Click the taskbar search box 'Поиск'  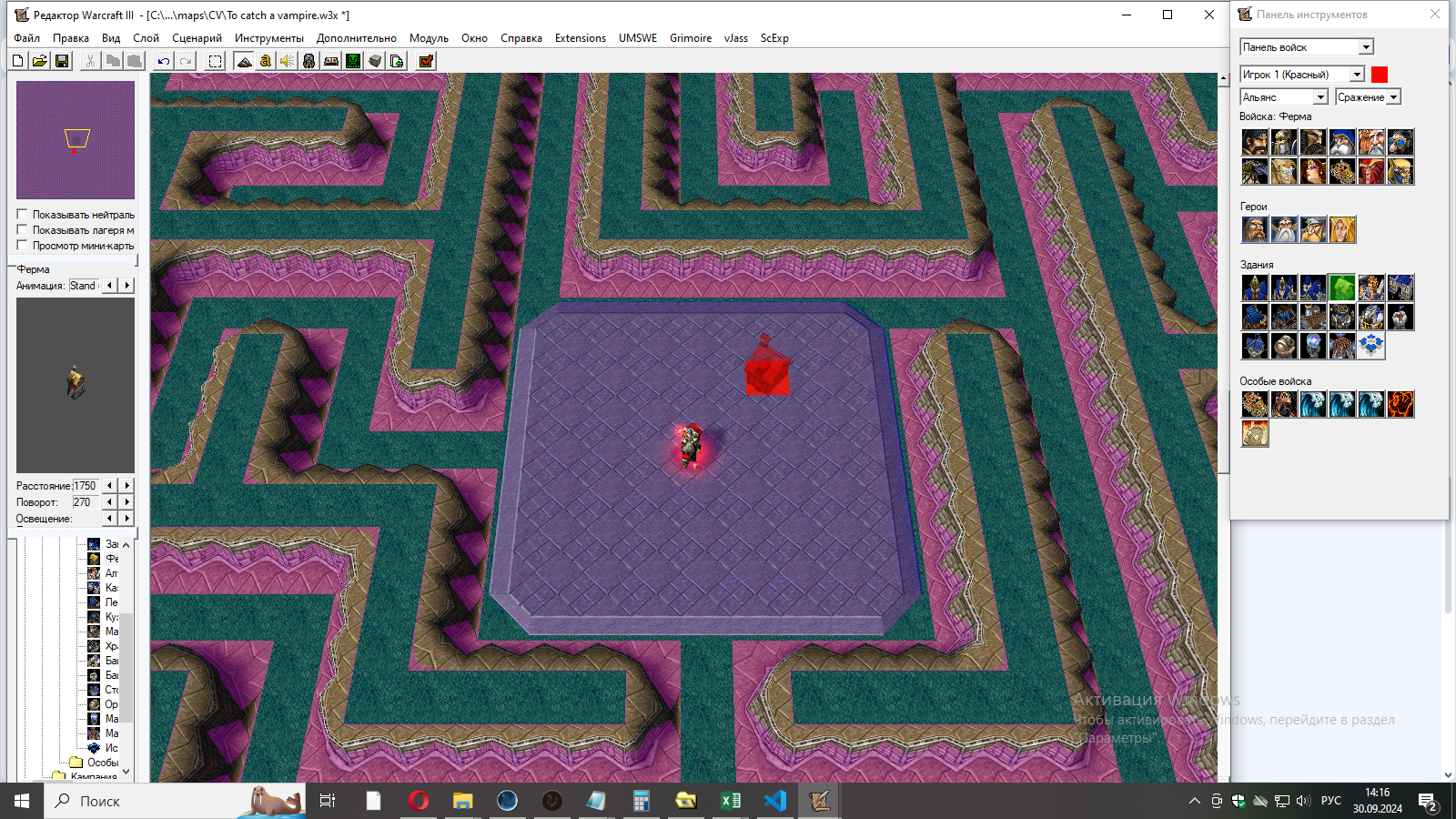point(175,801)
